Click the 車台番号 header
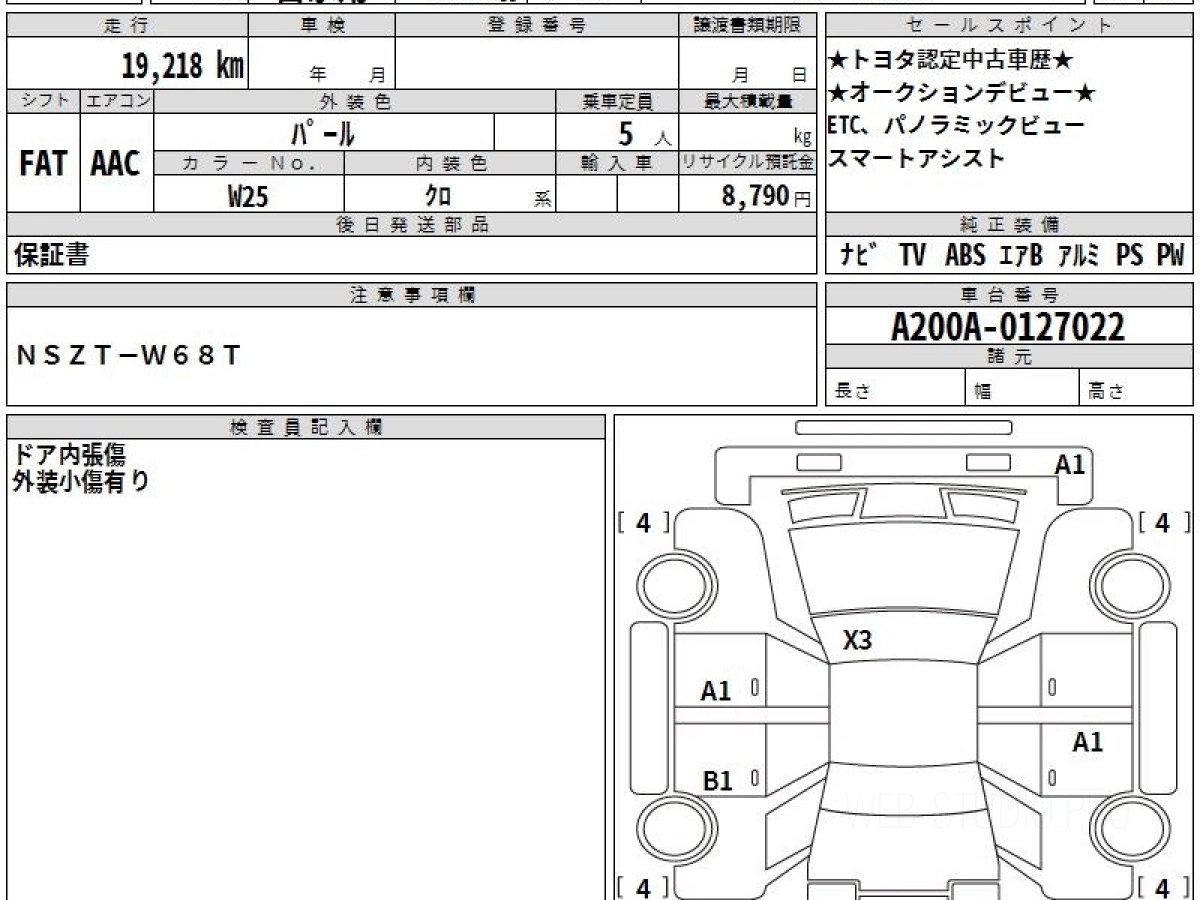 pyautogui.click(x=1010, y=295)
